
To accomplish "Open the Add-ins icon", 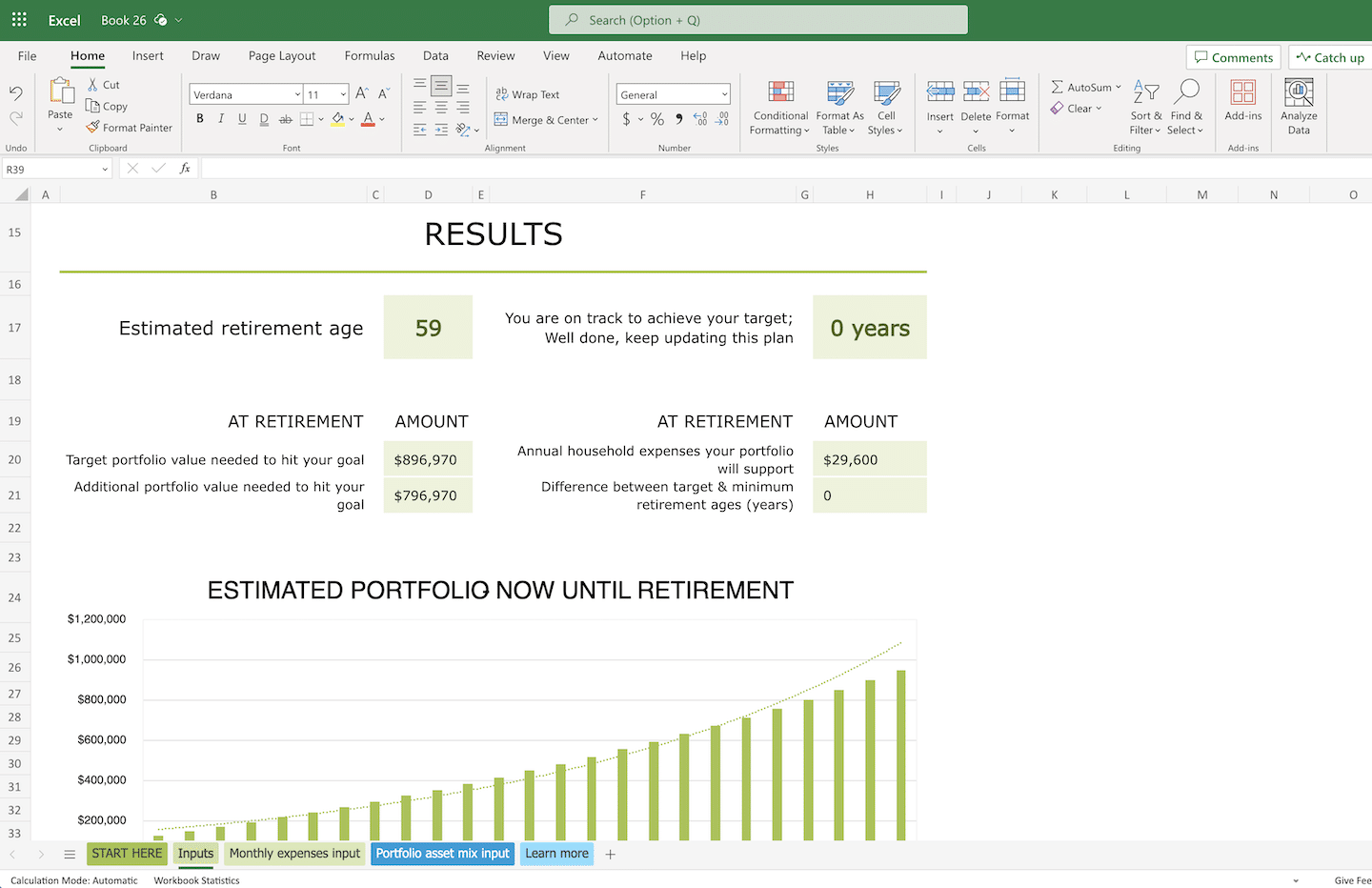I will pos(1242,93).
